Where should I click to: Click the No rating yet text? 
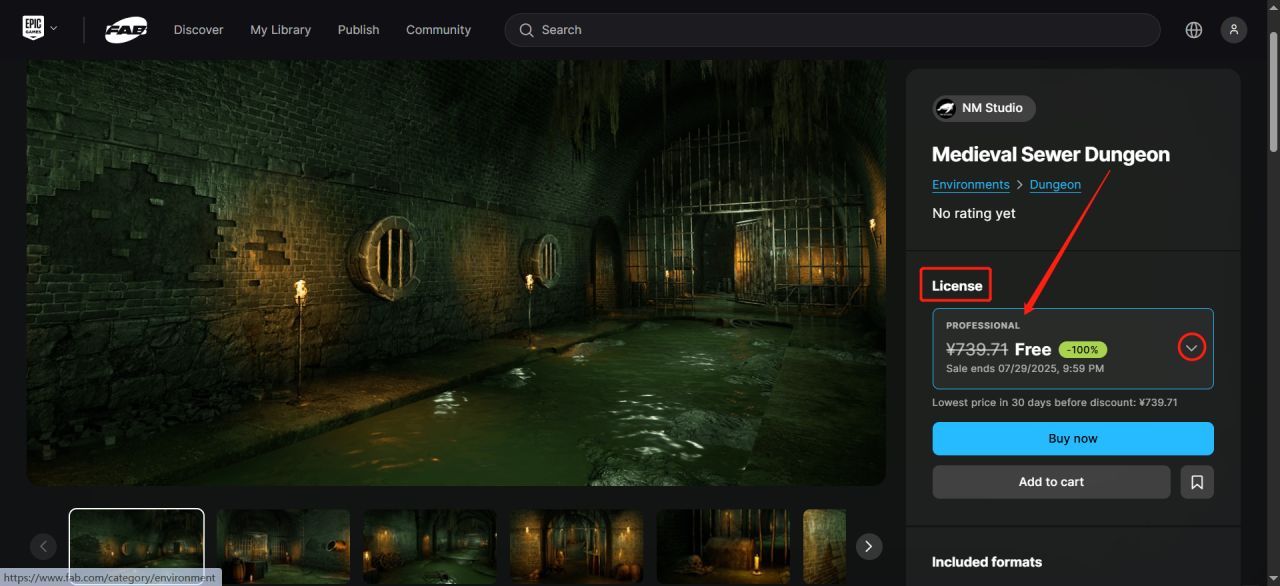[x=974, y=213]
